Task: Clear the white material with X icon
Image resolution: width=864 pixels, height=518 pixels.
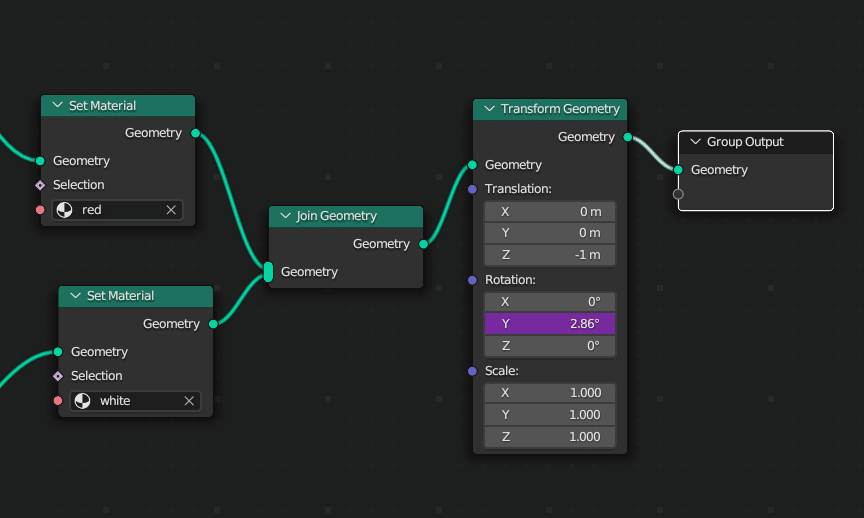Action: [x=189, y=401]
